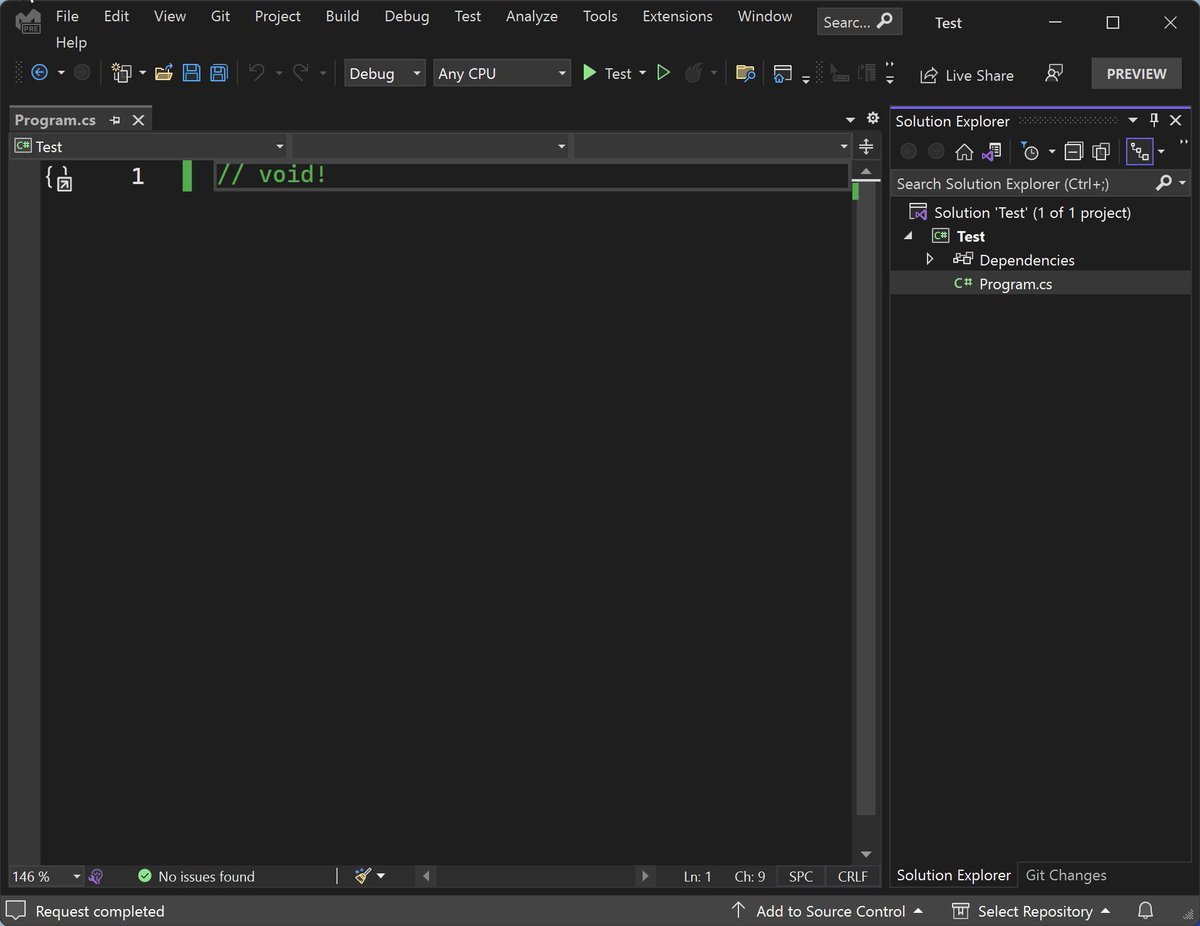The width and height of the screenshot is (1200, 926).
Task: Open the notifications bell in status bar
Action: click(1146, 911)
